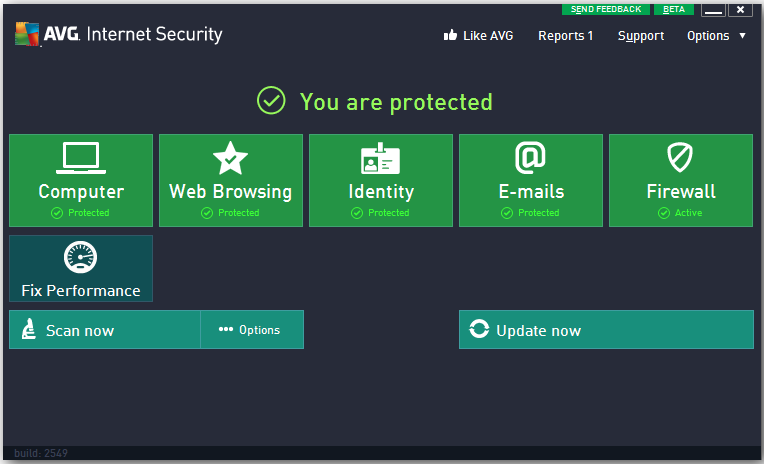
Task: Open the Fix Performance tile
Action: [x=81, y=269]
